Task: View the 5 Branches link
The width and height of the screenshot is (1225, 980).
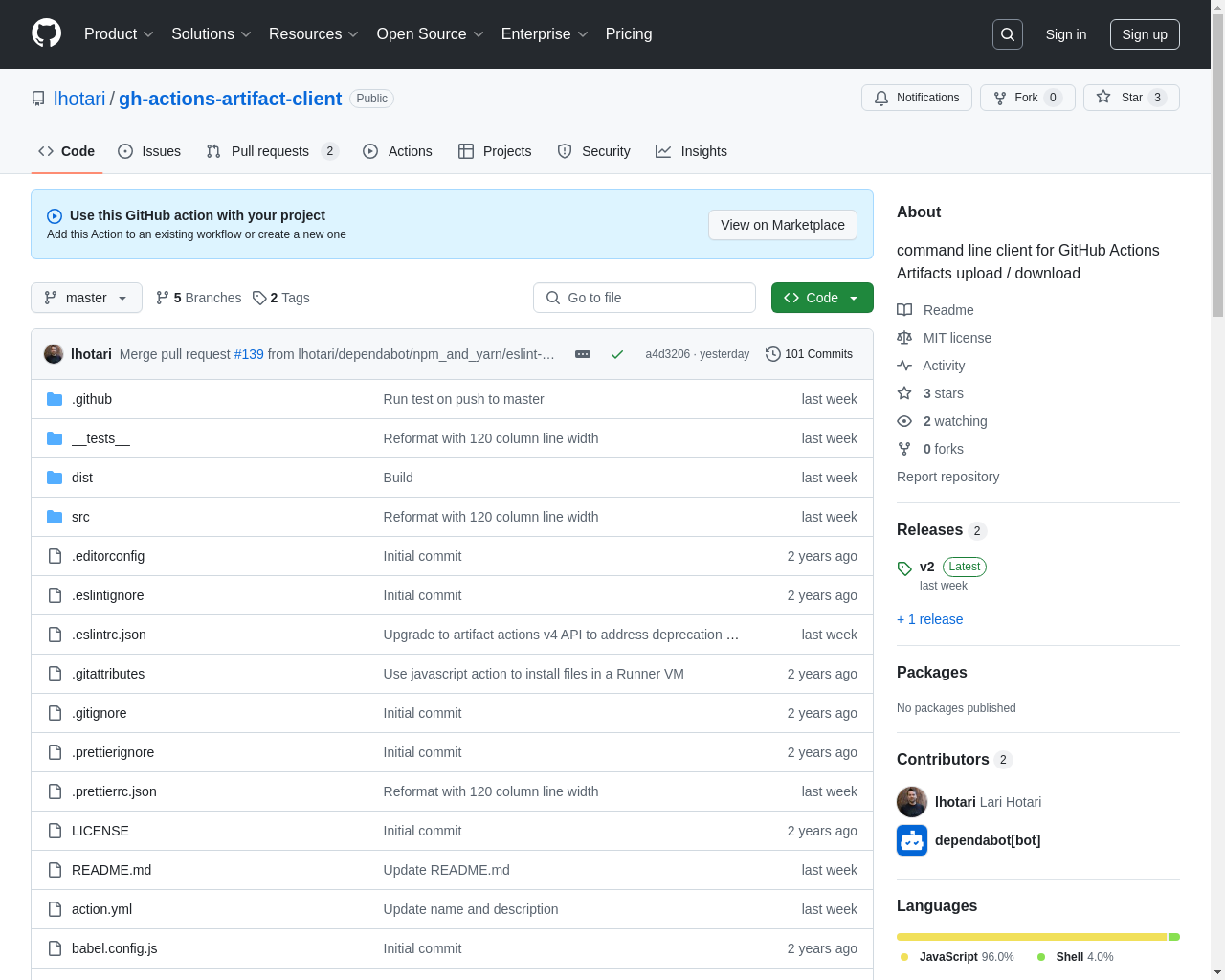Action: pos(199,298)
